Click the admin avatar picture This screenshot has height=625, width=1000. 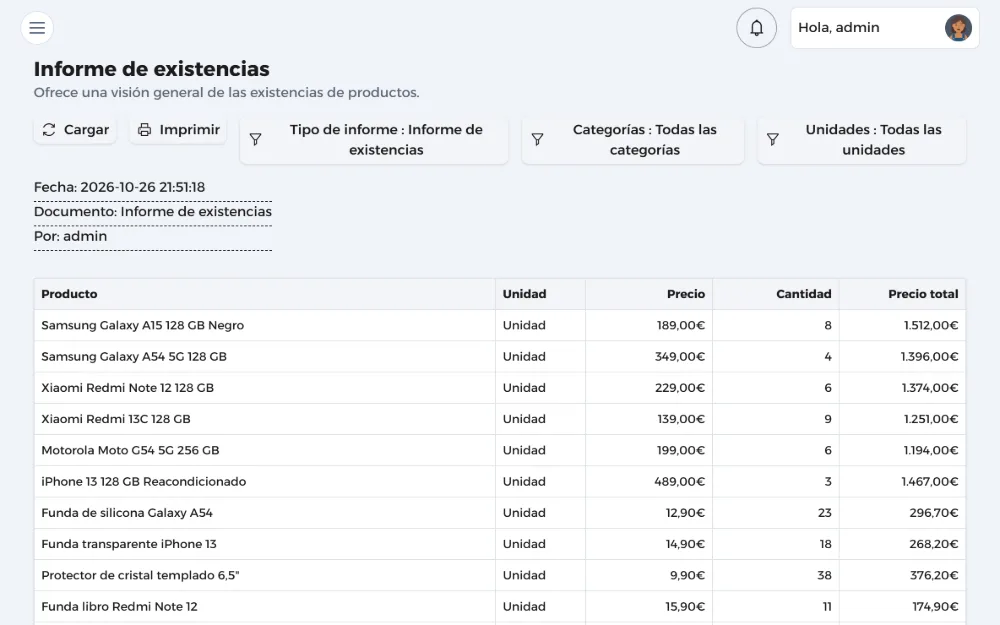[958, 28]
